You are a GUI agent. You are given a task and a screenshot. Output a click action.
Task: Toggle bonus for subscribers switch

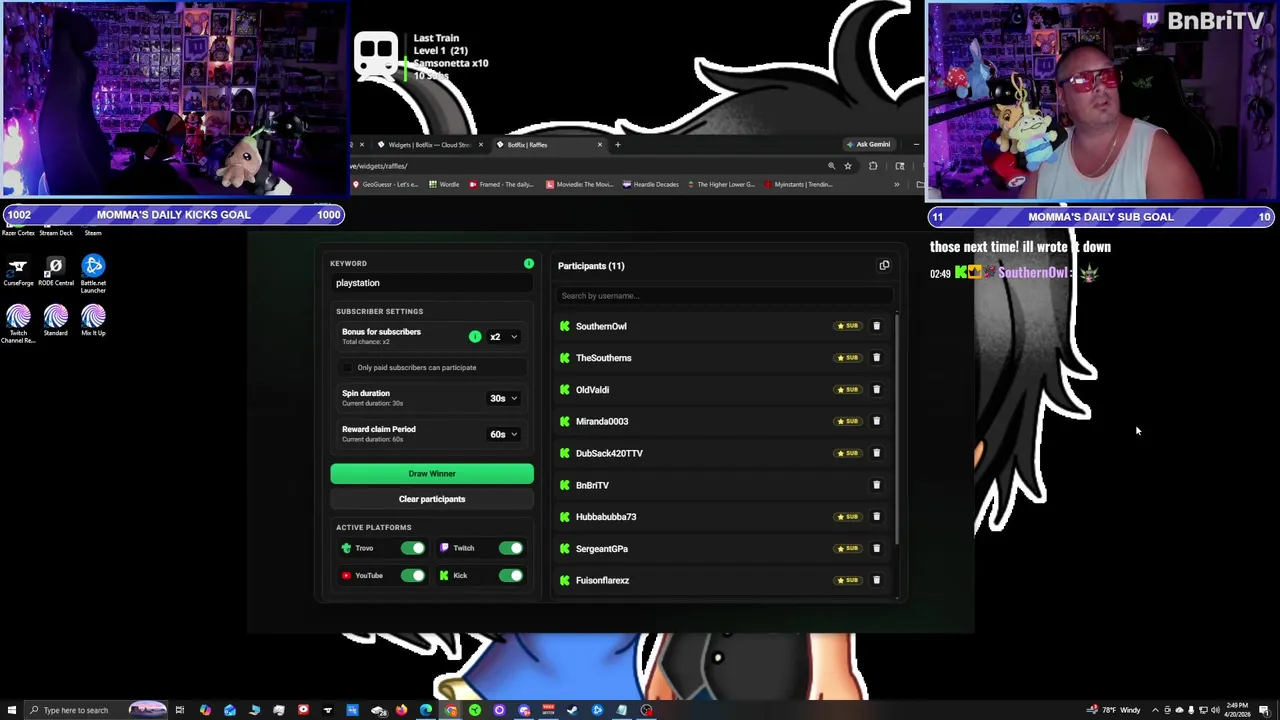click(x=475, y=337)
